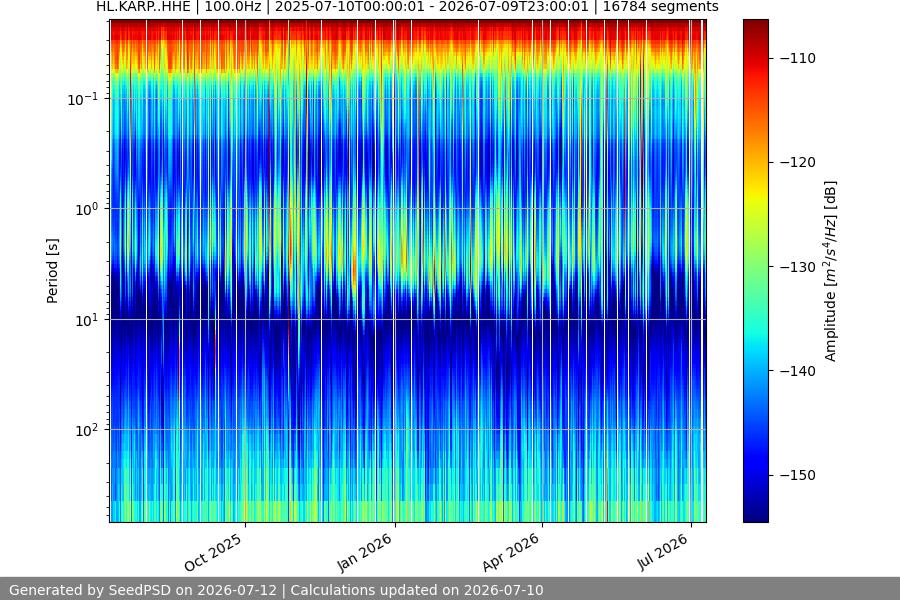Image resolution: width=900 pixels, height=600 pixels.
Task: Click the Amplitude [dB] colorbar label
Action: click(831, 271)
